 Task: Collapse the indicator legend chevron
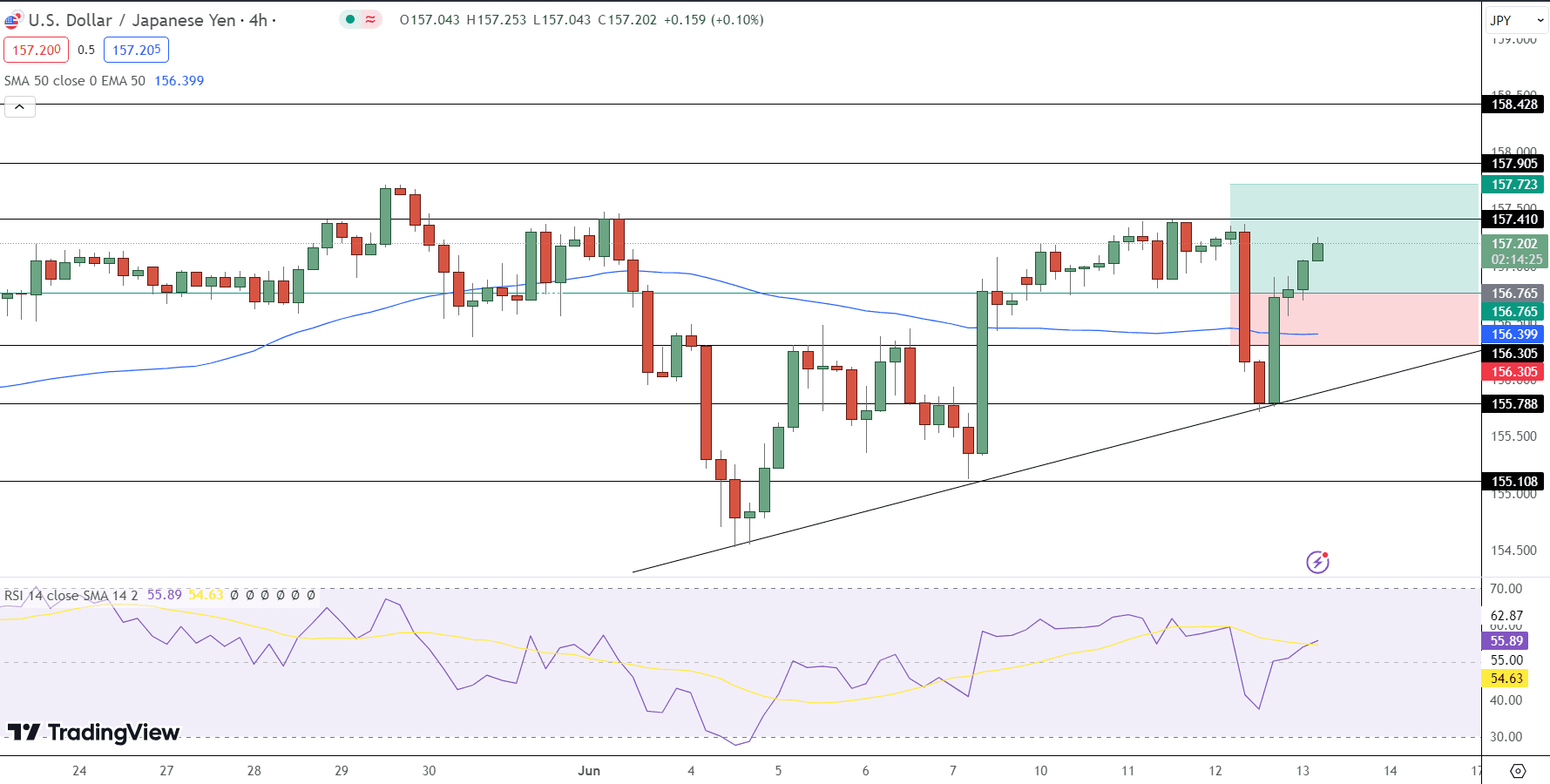19,107
